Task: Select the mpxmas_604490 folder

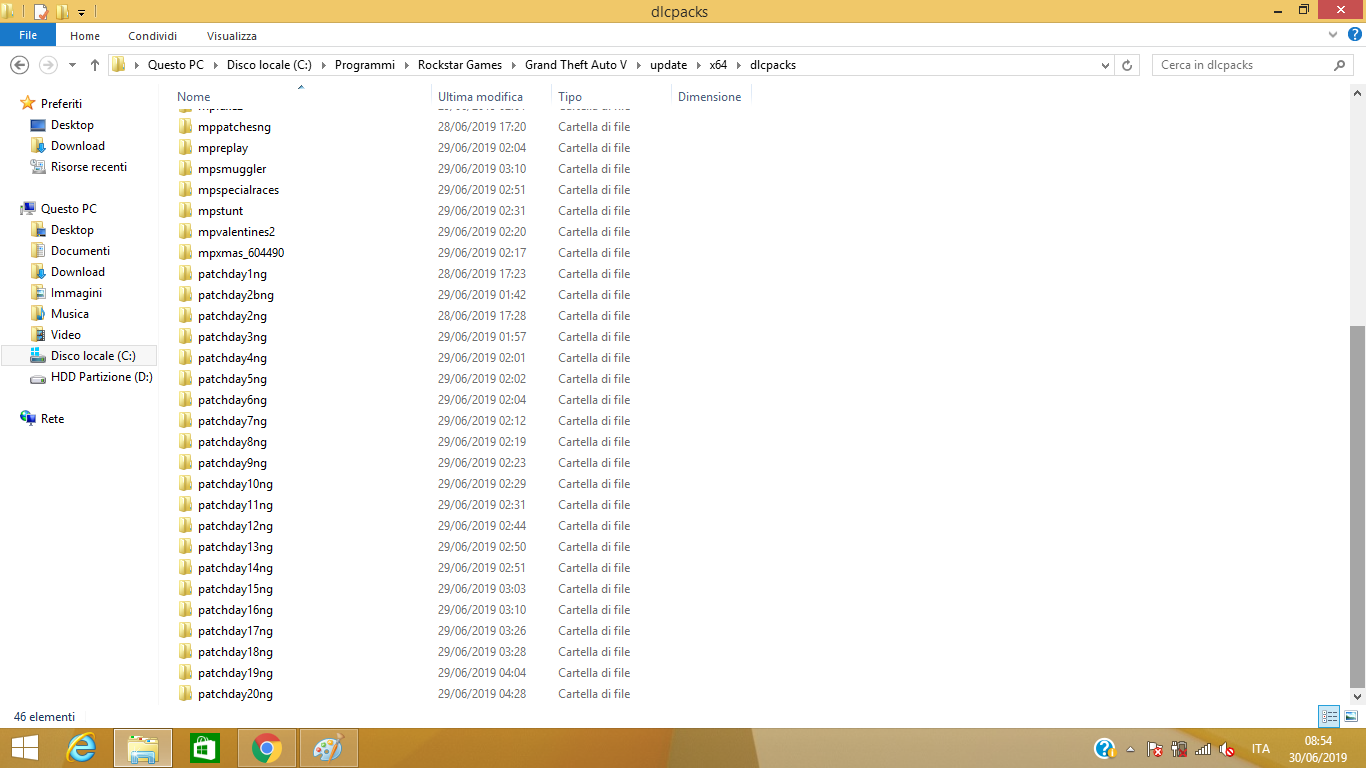Action: pyautogui.click(x=241, y=253)
